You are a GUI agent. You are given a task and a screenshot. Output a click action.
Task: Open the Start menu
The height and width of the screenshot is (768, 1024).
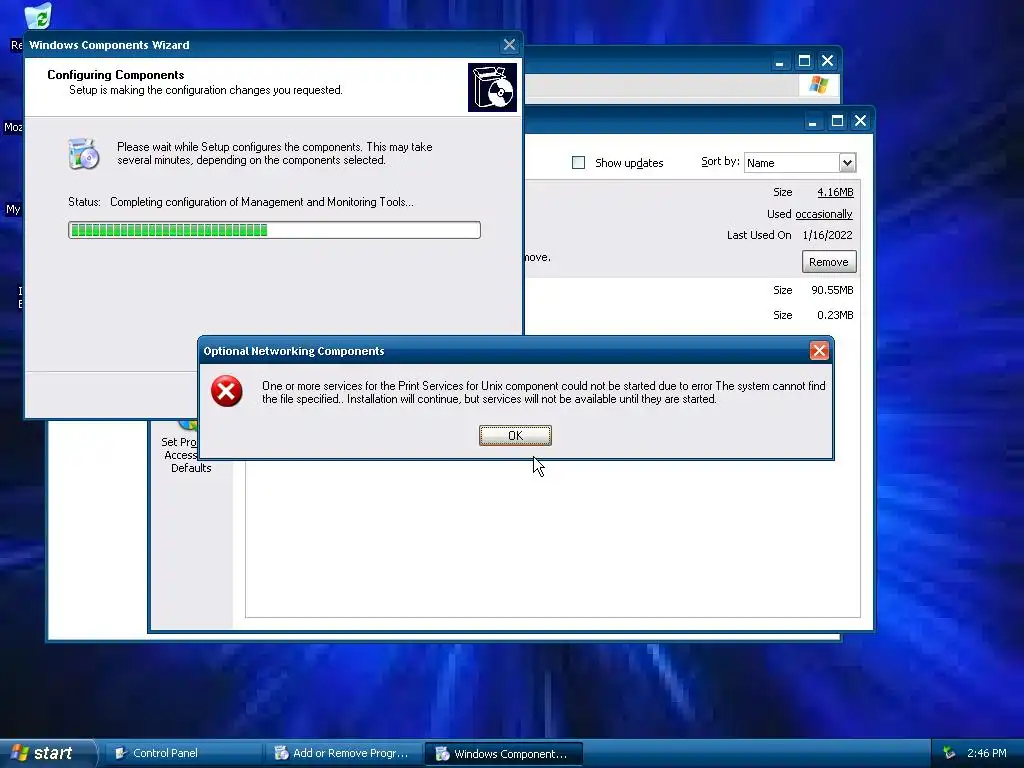click(47, 753)
